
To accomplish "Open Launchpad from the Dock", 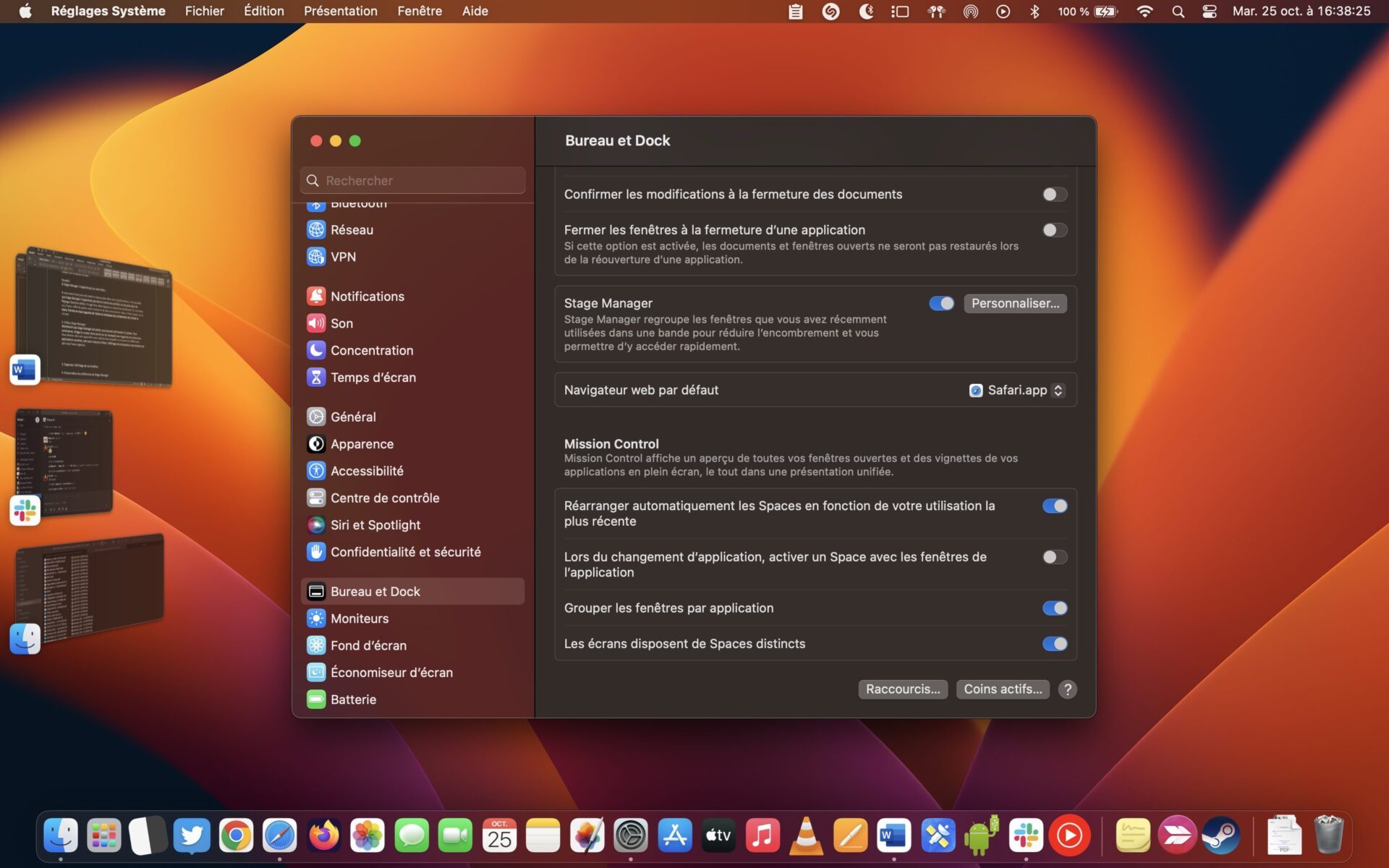I will [x=104, y=836].
